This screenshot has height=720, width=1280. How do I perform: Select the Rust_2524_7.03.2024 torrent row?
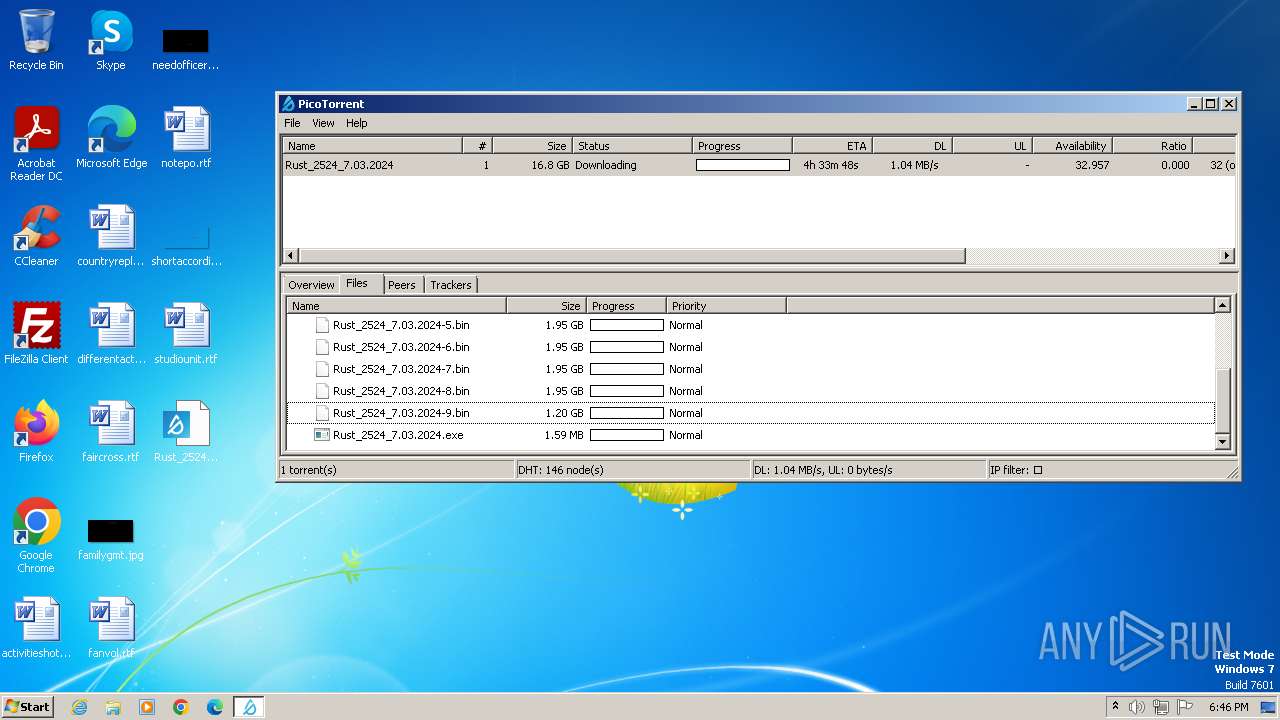coord(758,165)
